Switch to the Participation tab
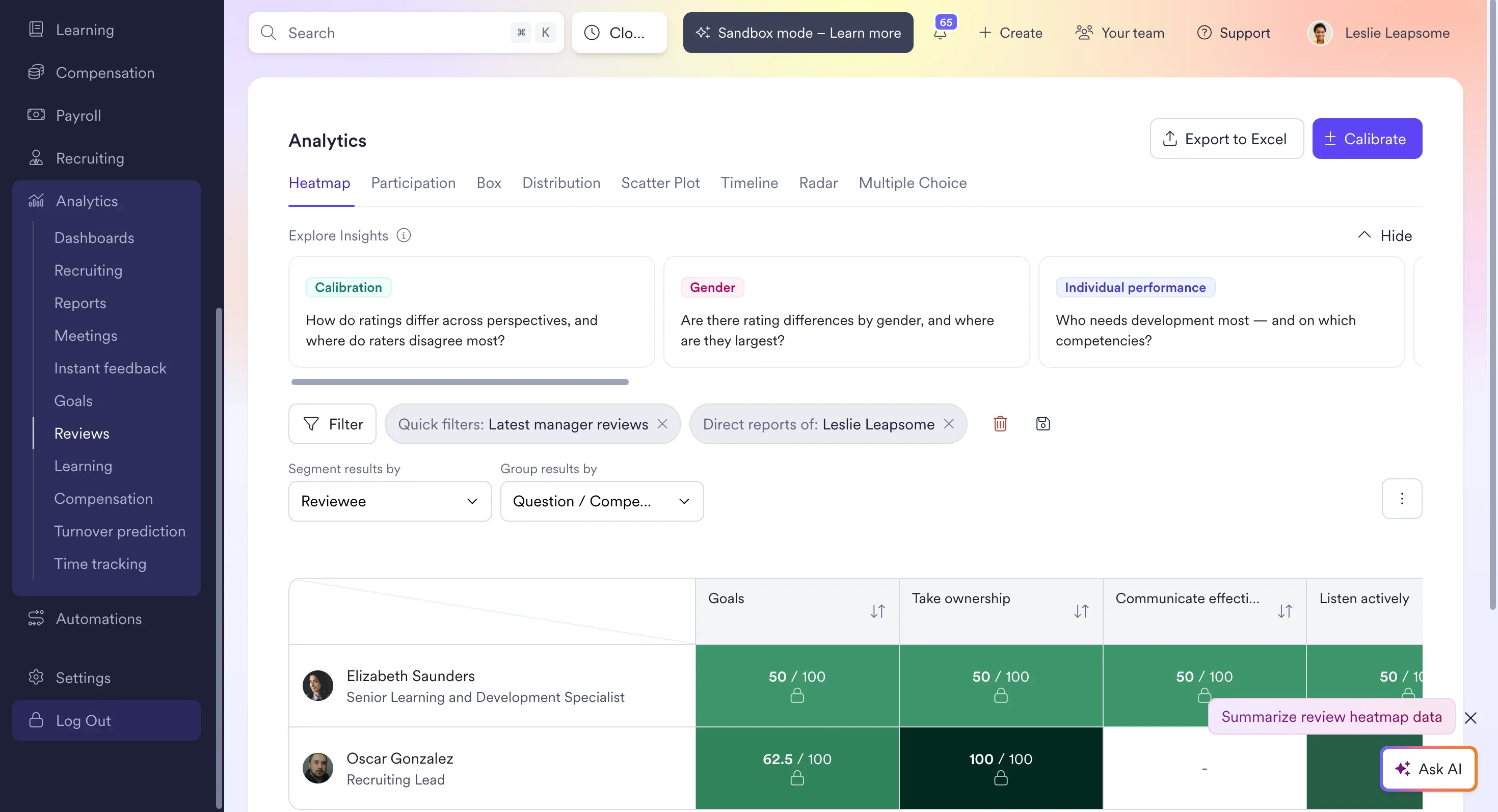 point(413,182)
